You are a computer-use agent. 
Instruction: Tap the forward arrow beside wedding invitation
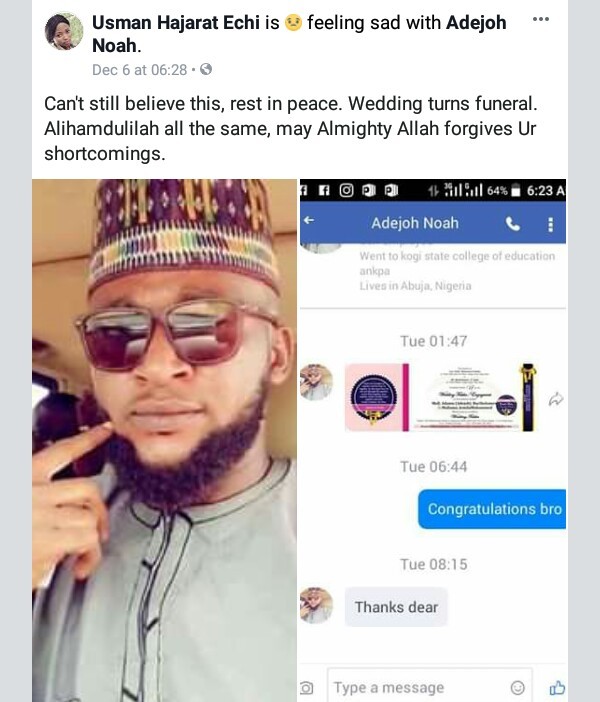tap(556, 398)
